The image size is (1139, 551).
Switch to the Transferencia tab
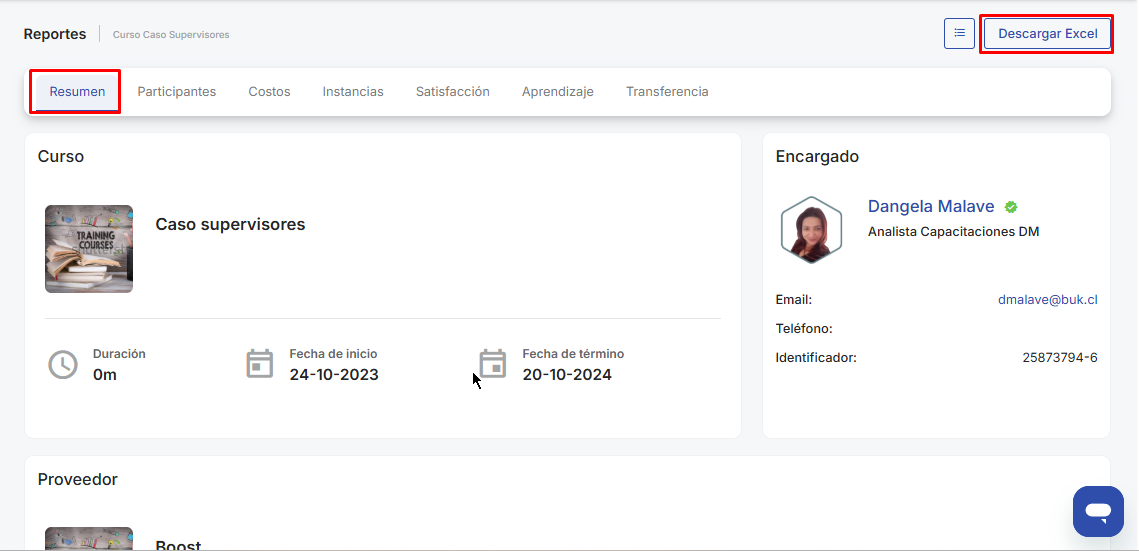pyautogui.click(x=667, y=92)
